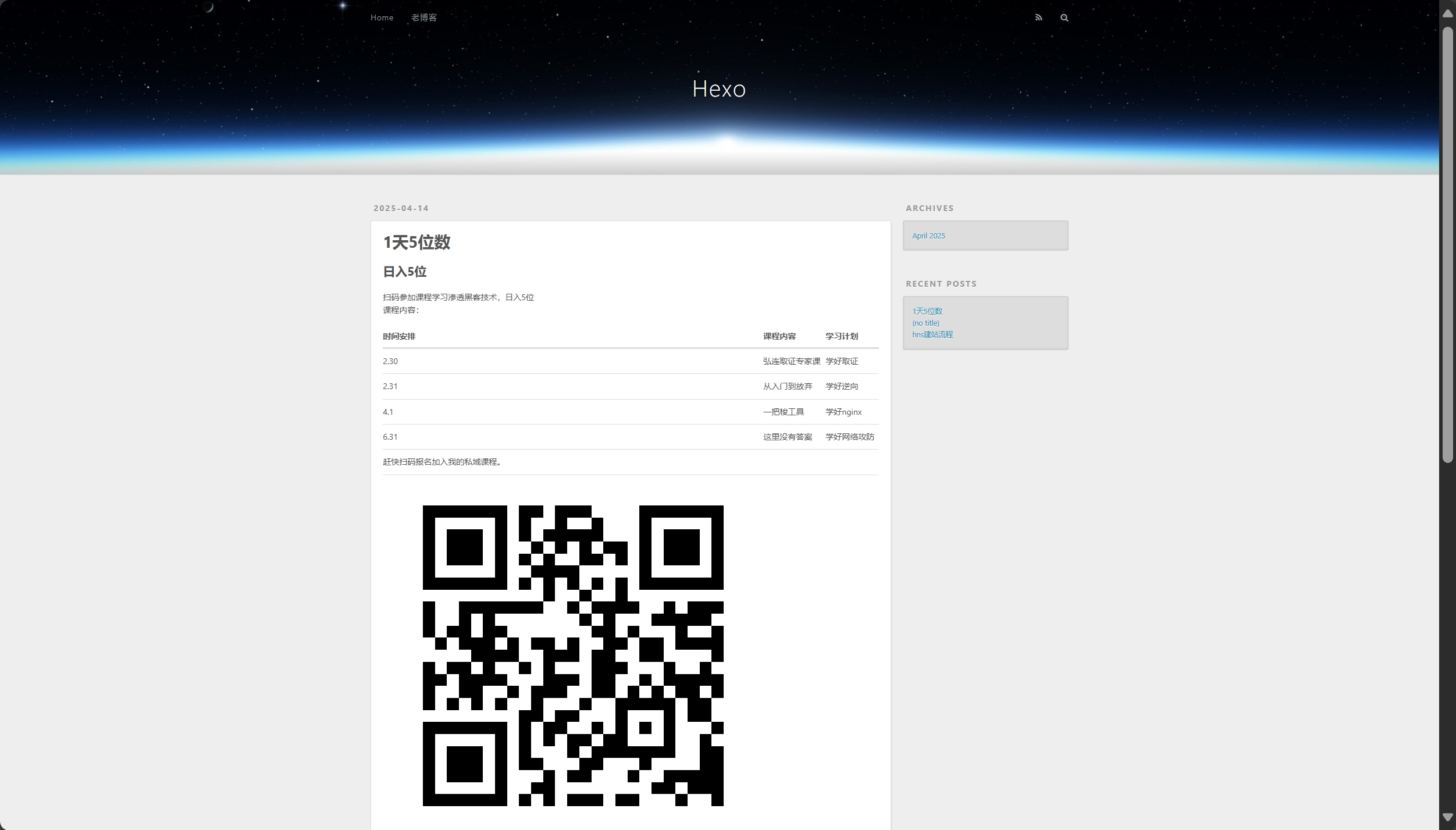
Task: Go to Home in top navigation
Action: (382, 17)
